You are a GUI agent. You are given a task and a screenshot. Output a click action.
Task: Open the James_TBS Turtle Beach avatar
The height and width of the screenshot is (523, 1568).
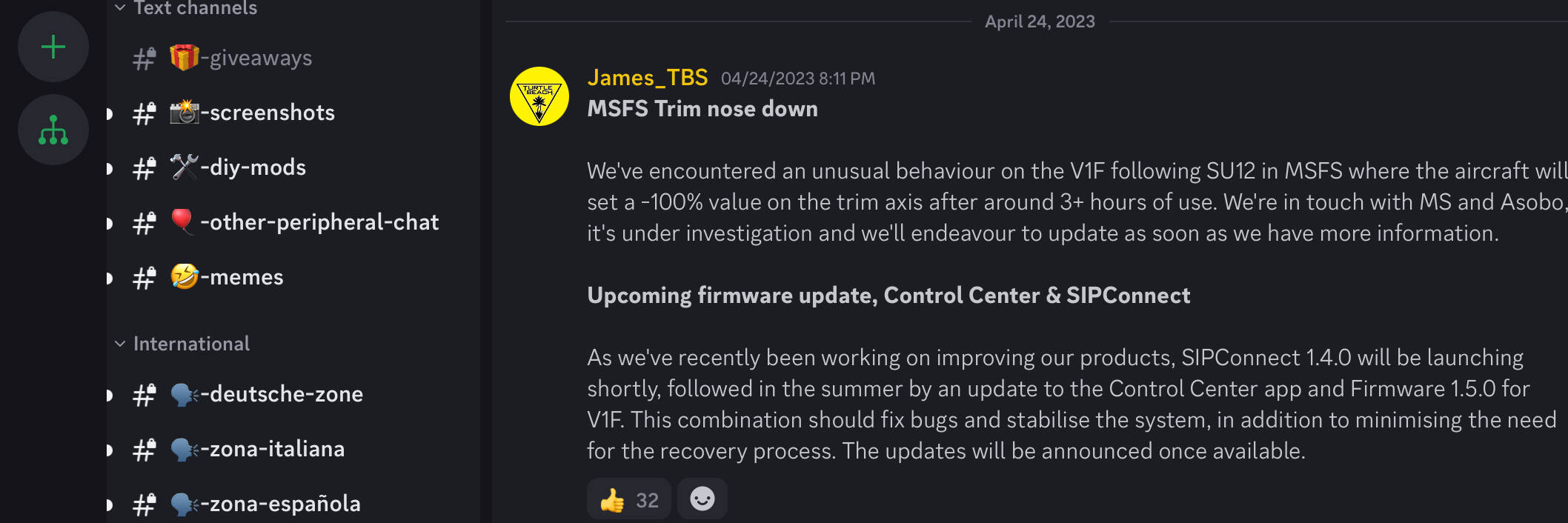[539, 96]
